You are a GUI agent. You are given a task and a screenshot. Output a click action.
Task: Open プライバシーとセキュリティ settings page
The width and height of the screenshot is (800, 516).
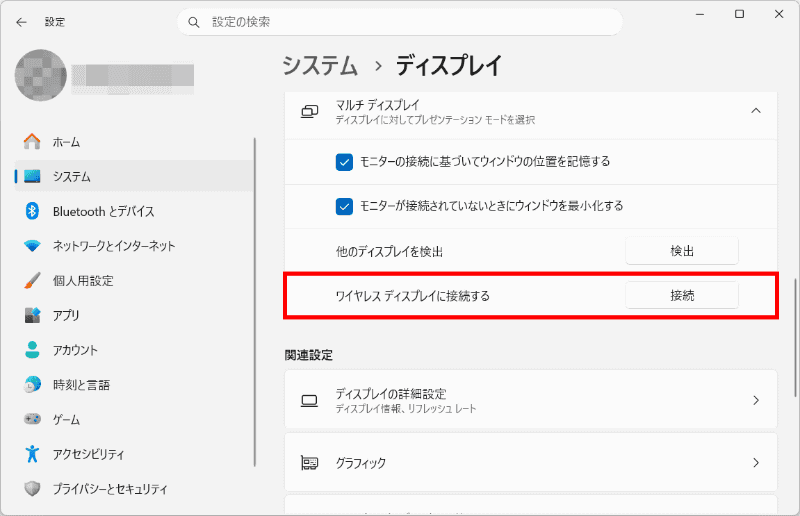pos(134,489)
